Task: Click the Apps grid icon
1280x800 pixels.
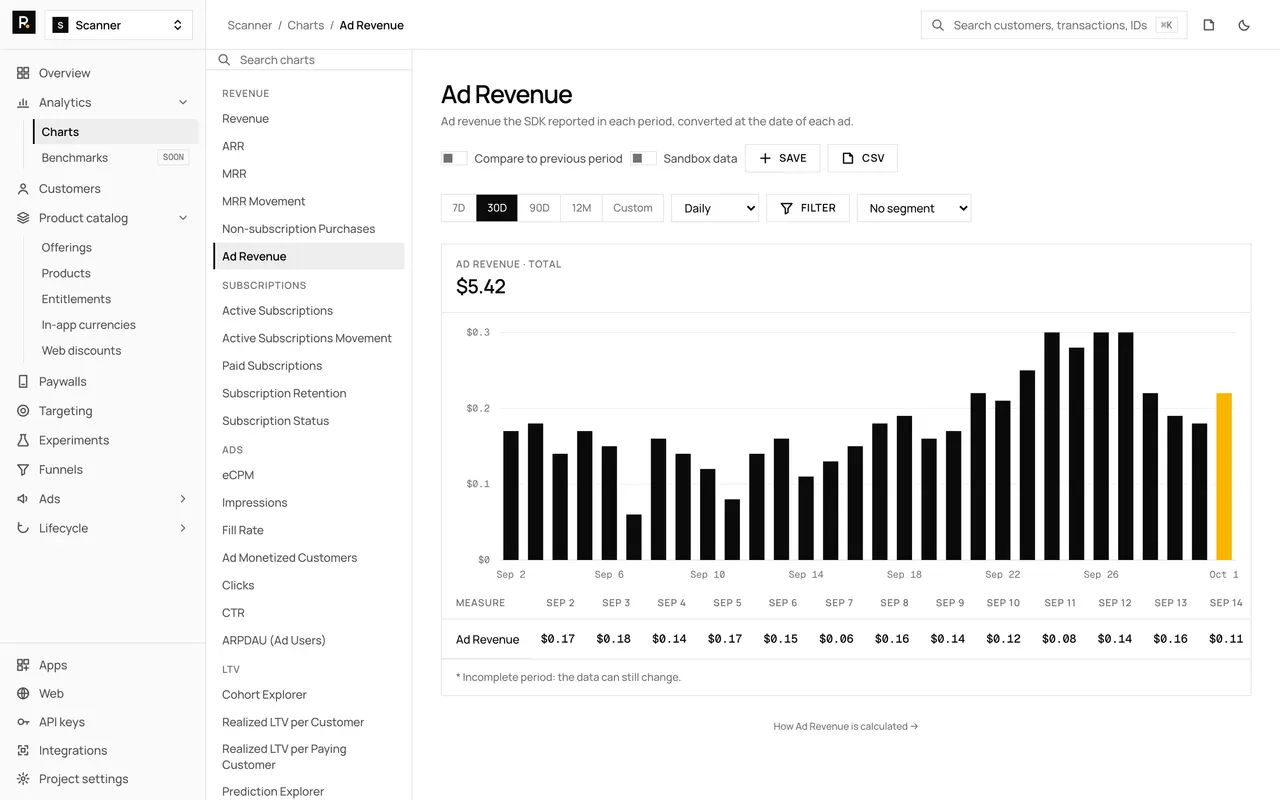Action: click(x=23, y=665)
